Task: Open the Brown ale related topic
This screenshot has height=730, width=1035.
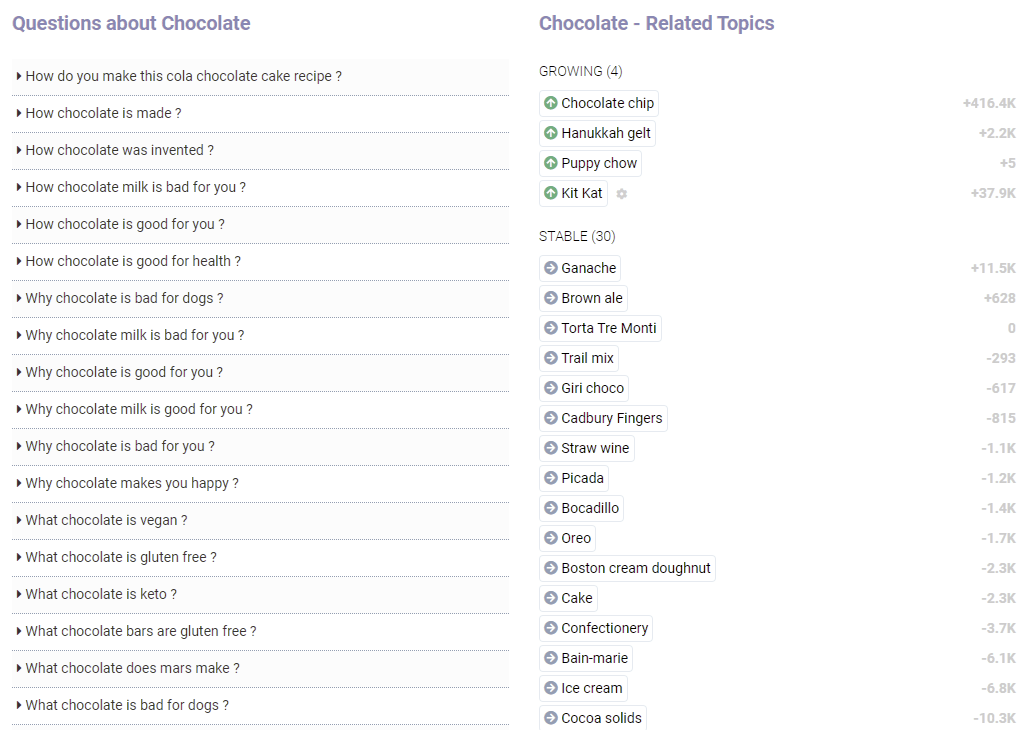Action: [584, 298]
